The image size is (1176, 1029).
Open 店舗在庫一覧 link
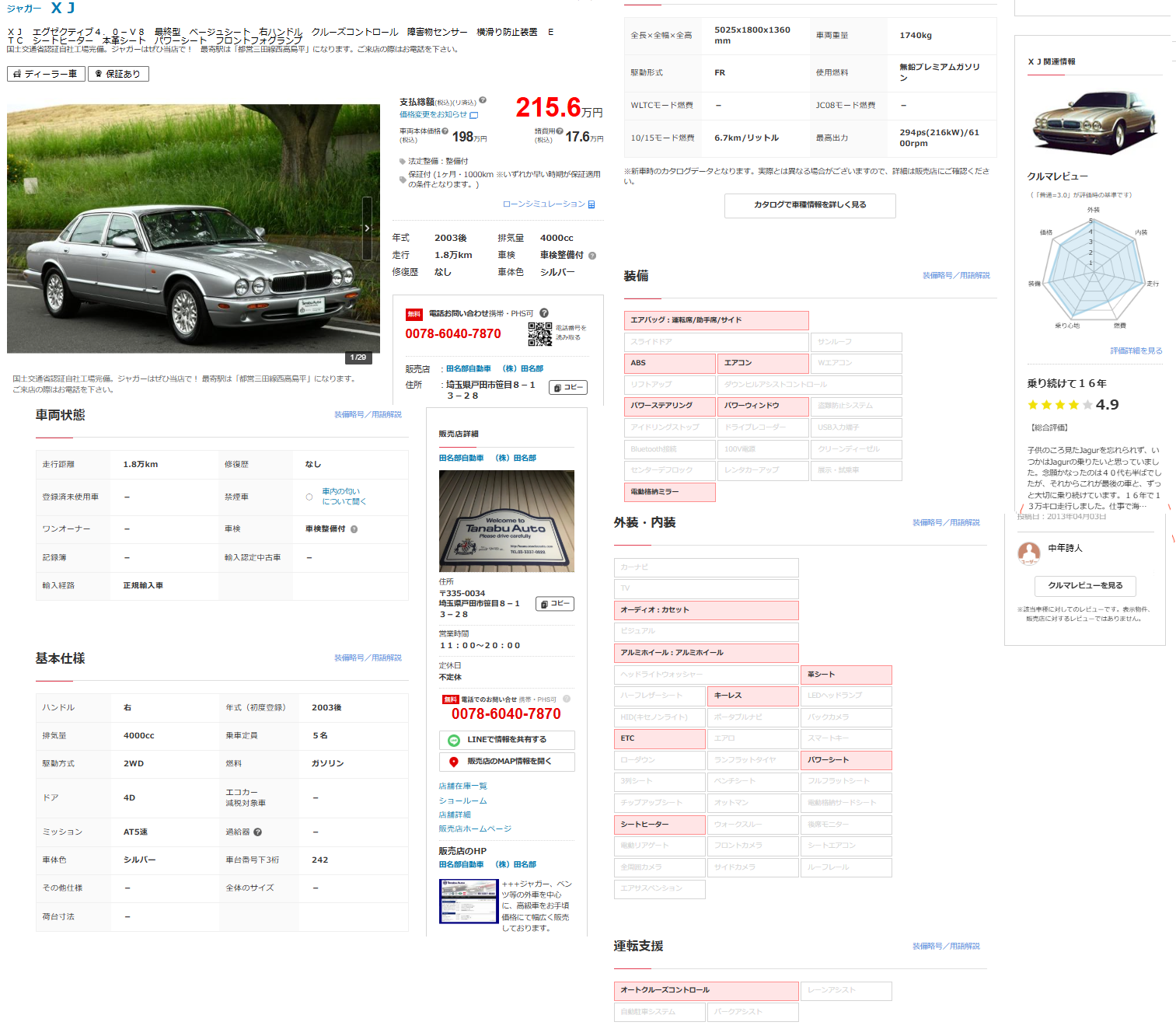tap(462, 787)
